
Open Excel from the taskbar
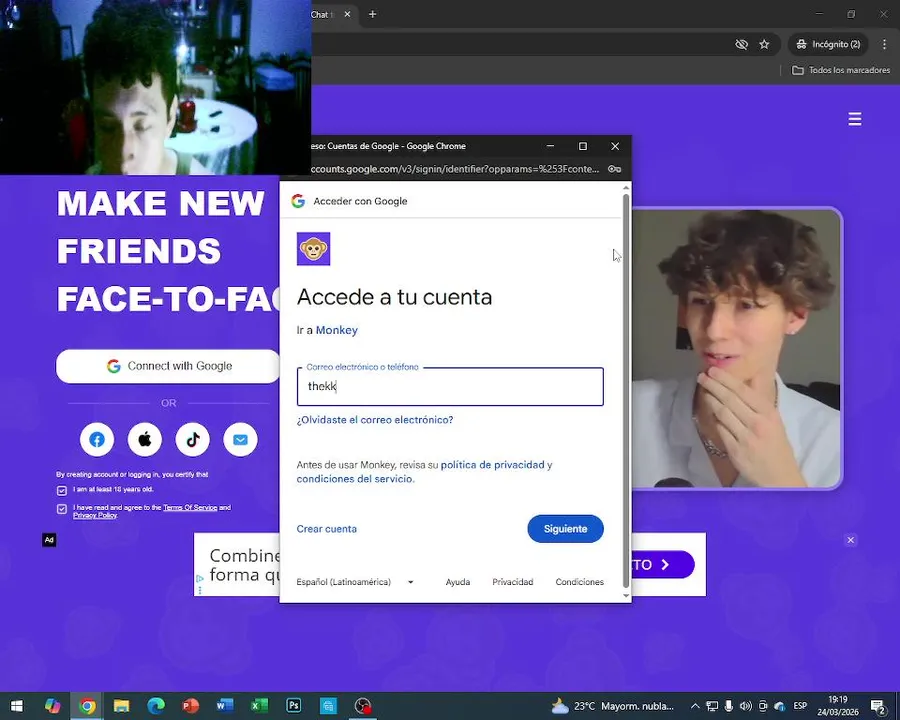259,706
